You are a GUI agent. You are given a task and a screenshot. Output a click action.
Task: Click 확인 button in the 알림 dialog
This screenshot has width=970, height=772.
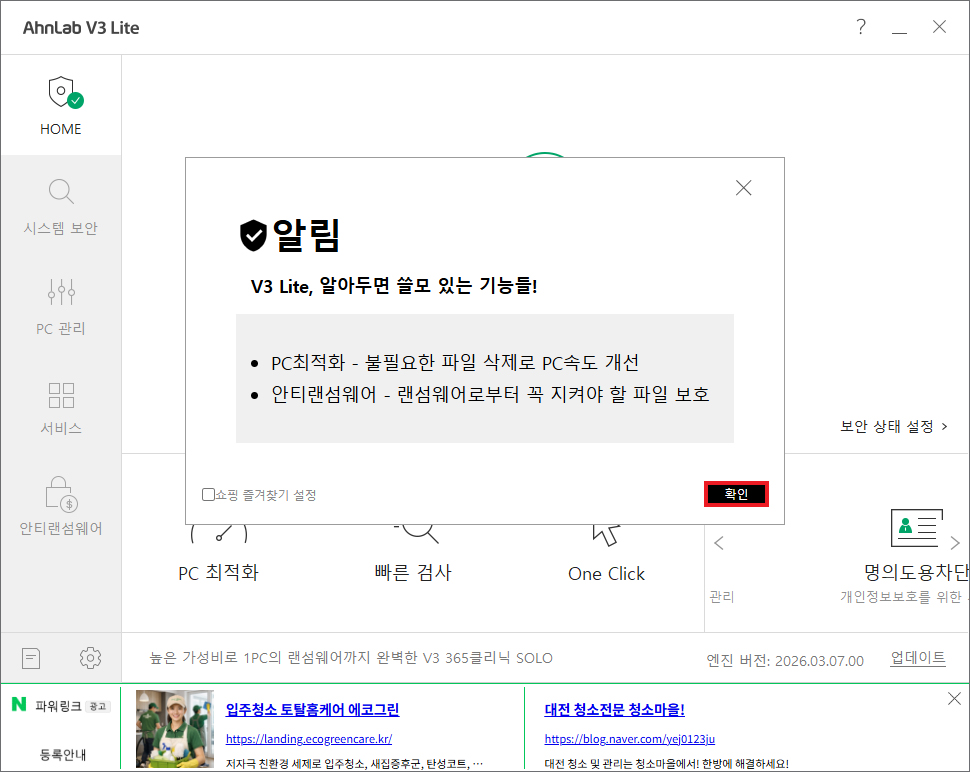[736, 494]
